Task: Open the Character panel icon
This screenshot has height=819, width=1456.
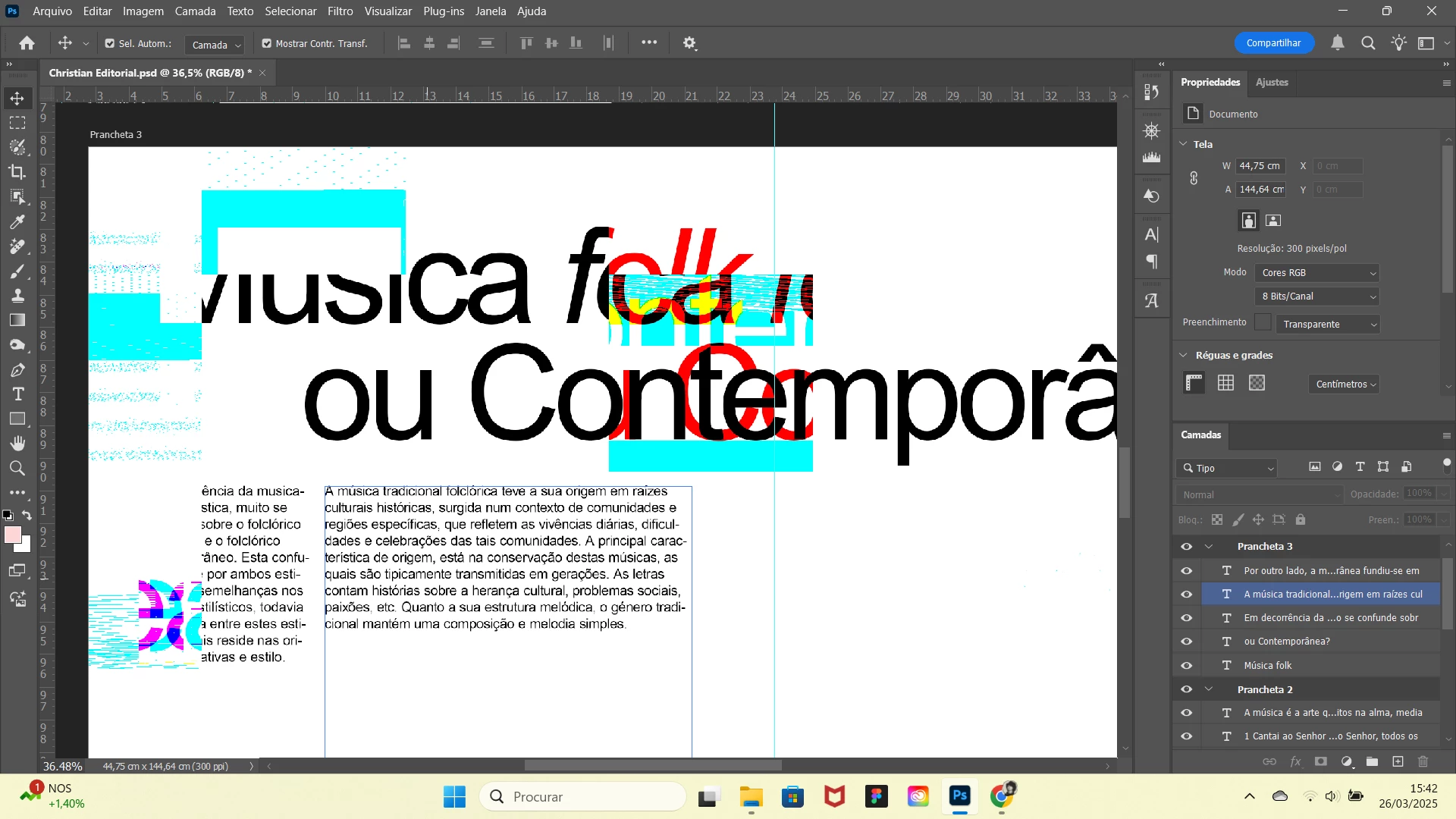Action: (1151, 235)
